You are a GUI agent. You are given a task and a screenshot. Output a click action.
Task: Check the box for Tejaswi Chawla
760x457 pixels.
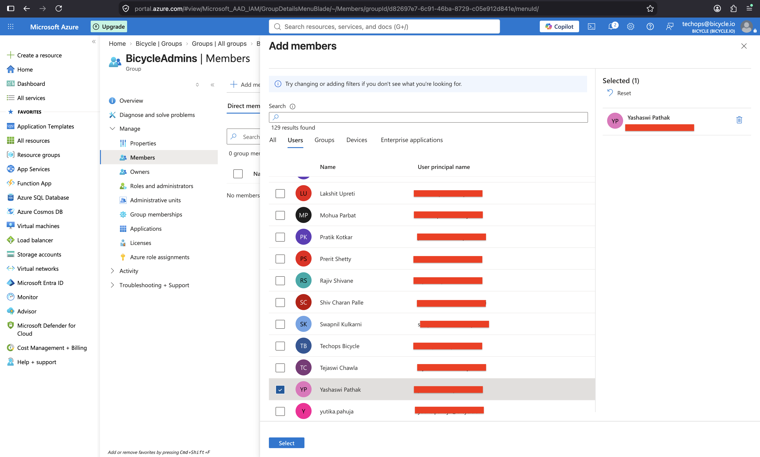280,368
